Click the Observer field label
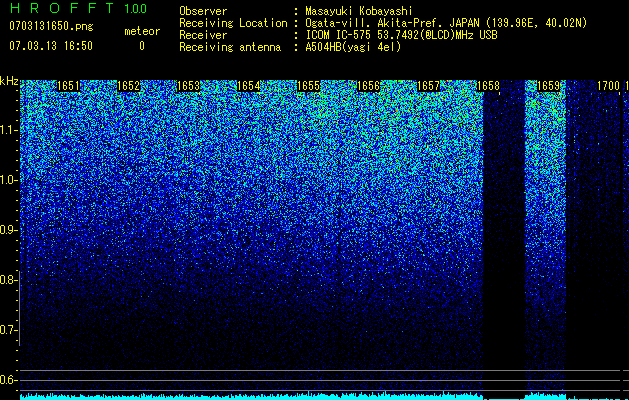 point(203,11)
